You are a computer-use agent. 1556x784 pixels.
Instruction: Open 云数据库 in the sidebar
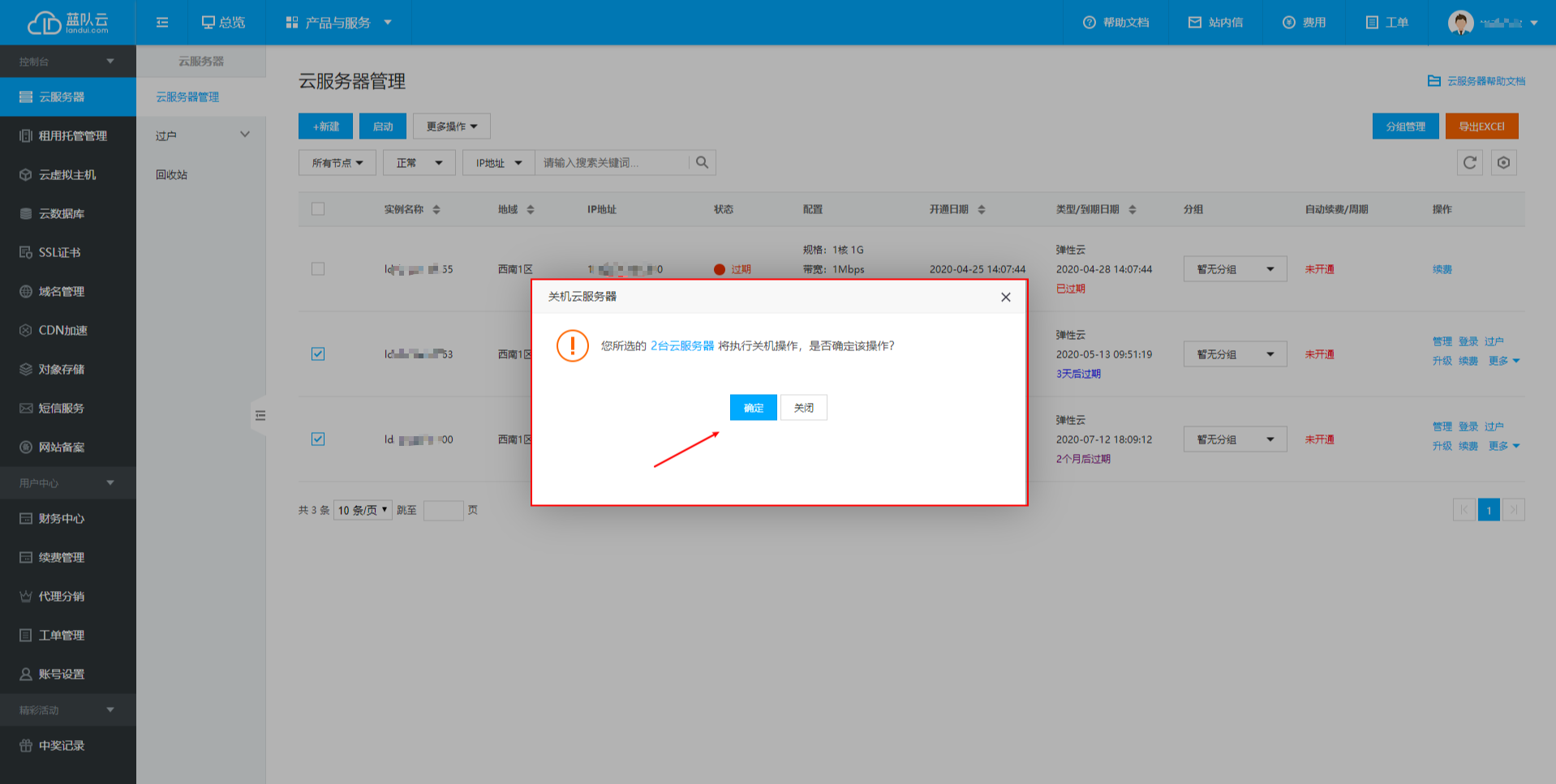click(62, 214)
